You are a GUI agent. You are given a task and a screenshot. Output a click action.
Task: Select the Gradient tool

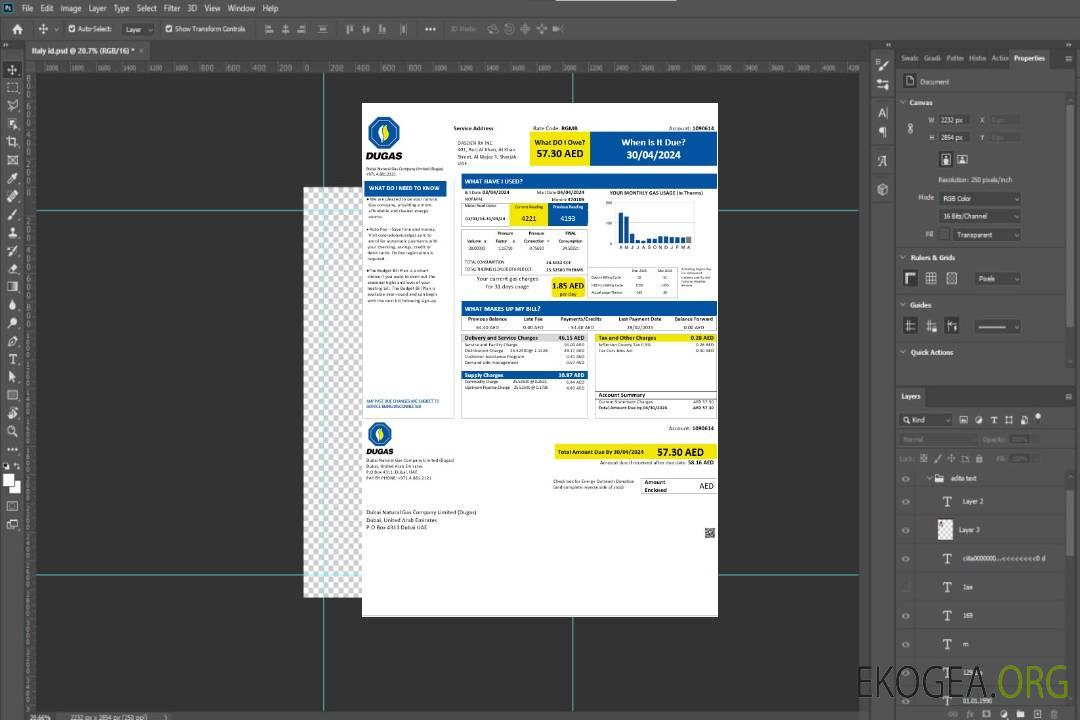tap(12, 287)
